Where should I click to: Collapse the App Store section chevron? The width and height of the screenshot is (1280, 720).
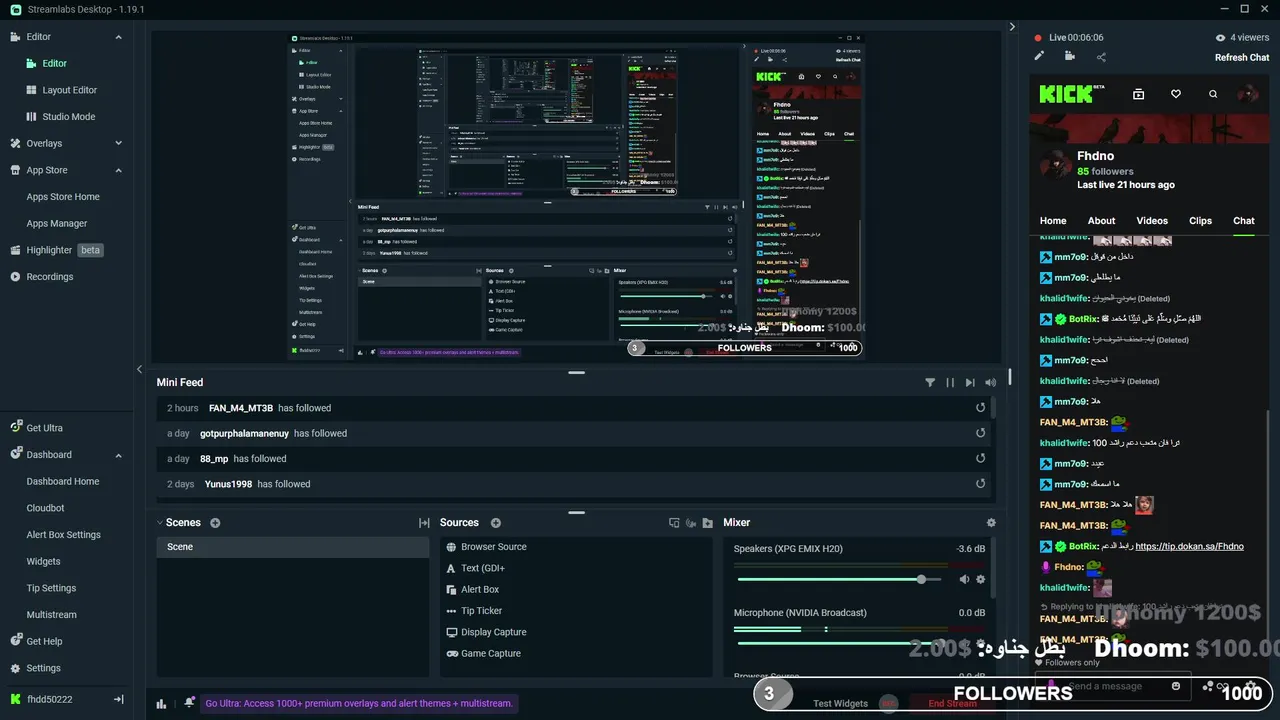click(x=118, y=170)
